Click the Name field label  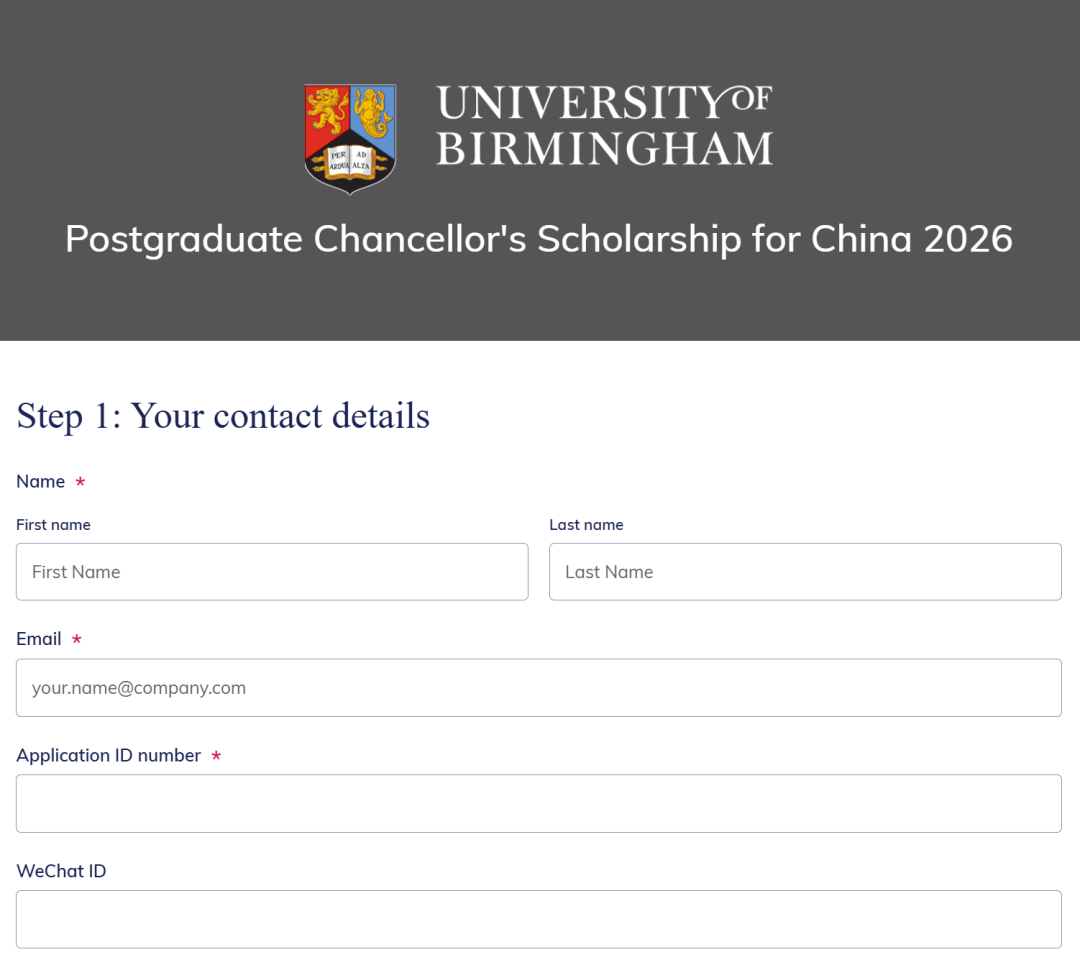click(38, 481)
